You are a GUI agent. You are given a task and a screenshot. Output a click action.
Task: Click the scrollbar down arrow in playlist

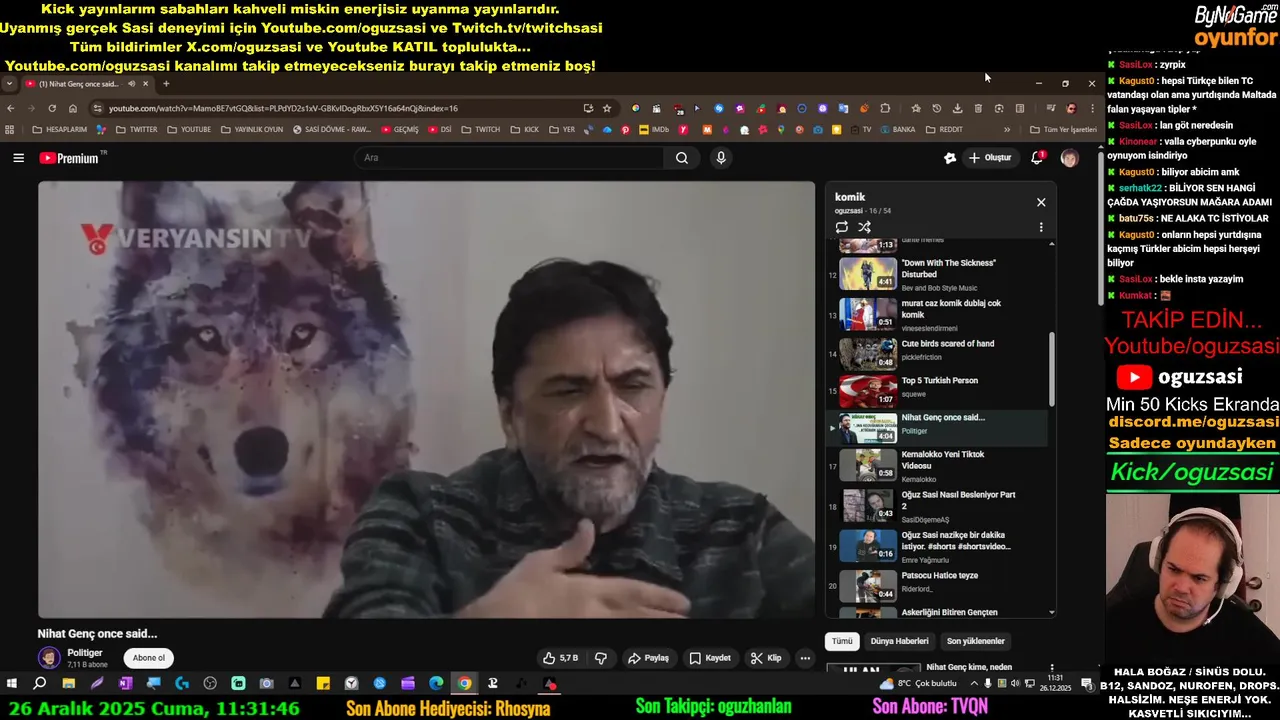point(1051,612)
